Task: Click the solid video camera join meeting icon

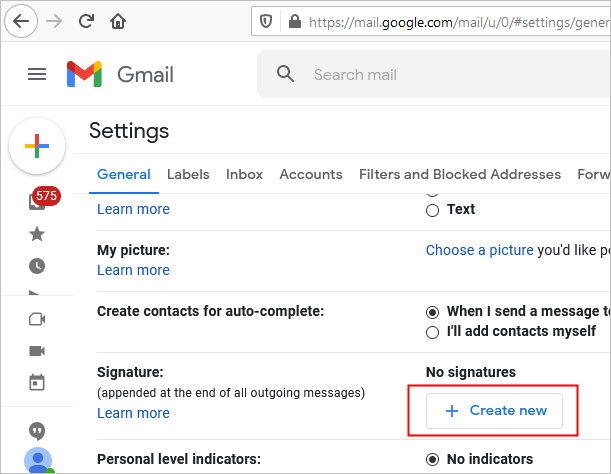Action: [x=37, y=351]
